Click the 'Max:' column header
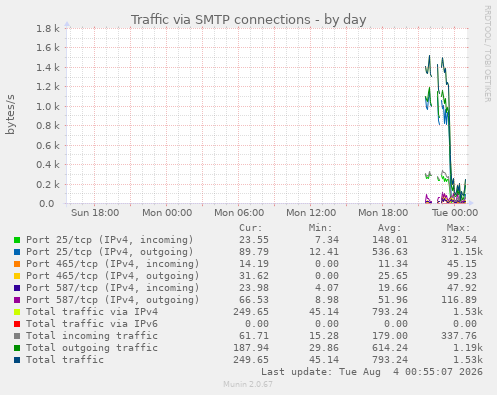The height and width of the screenshot is (395, 497). tap(458, 228)
